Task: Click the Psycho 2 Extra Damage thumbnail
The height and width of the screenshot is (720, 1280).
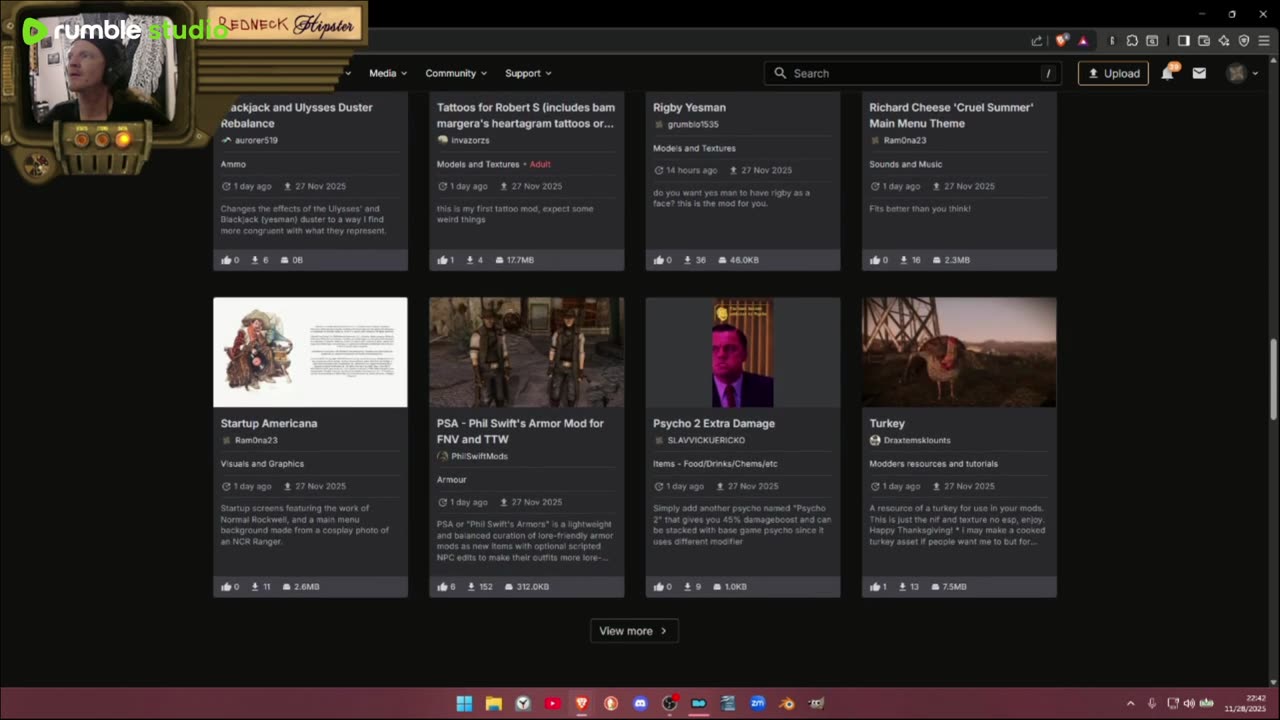Action: tap(743, 352)
